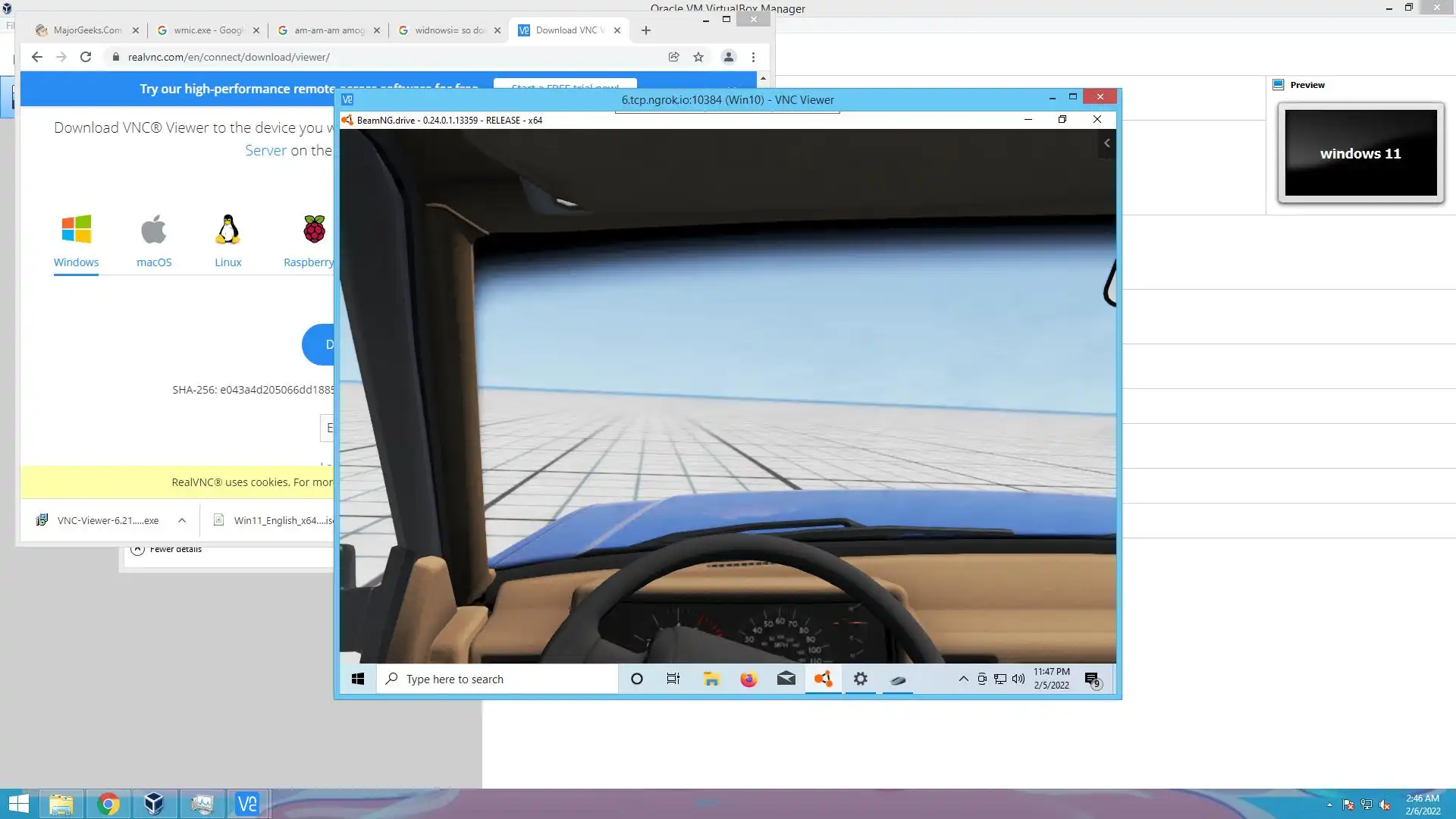
Task: Click the Cortana circle icon
Action: click(637, 679)
